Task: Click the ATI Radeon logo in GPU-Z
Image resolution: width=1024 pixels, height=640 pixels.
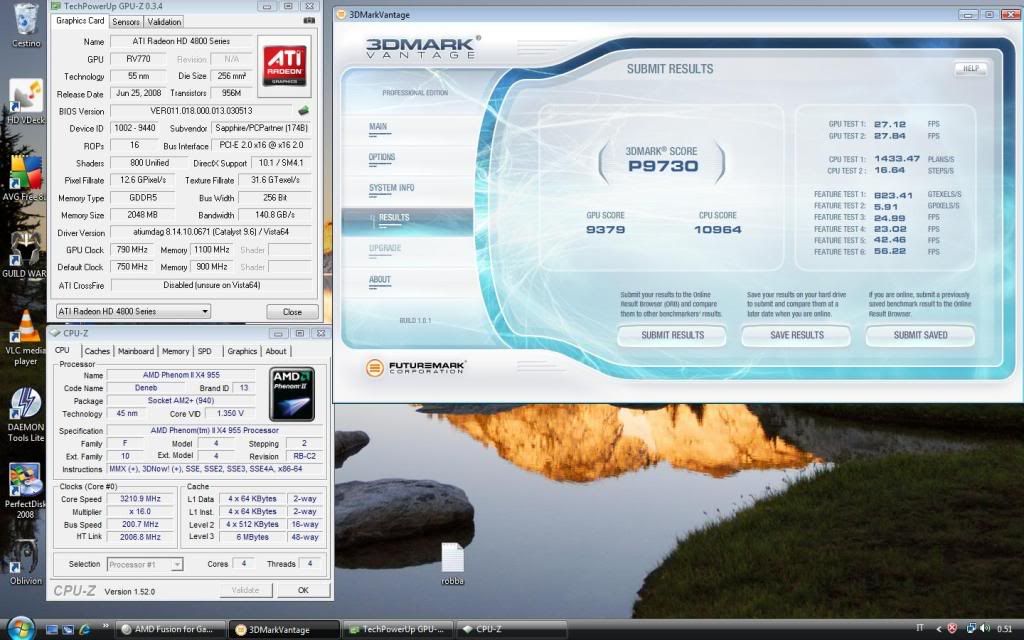Action: pos(284,65)
